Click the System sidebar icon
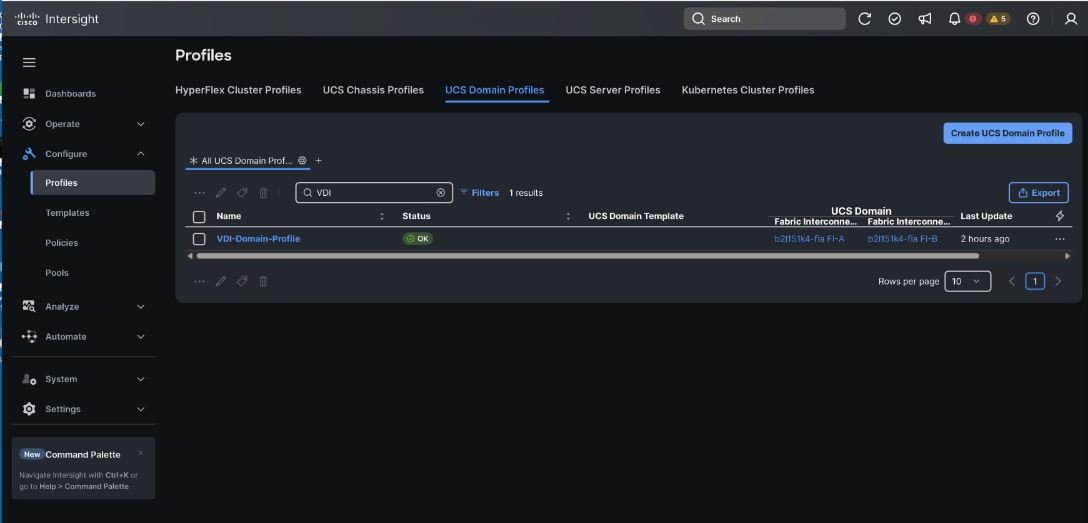The image size is (1088, 523). pyautogui.click(x=29, y=379)
